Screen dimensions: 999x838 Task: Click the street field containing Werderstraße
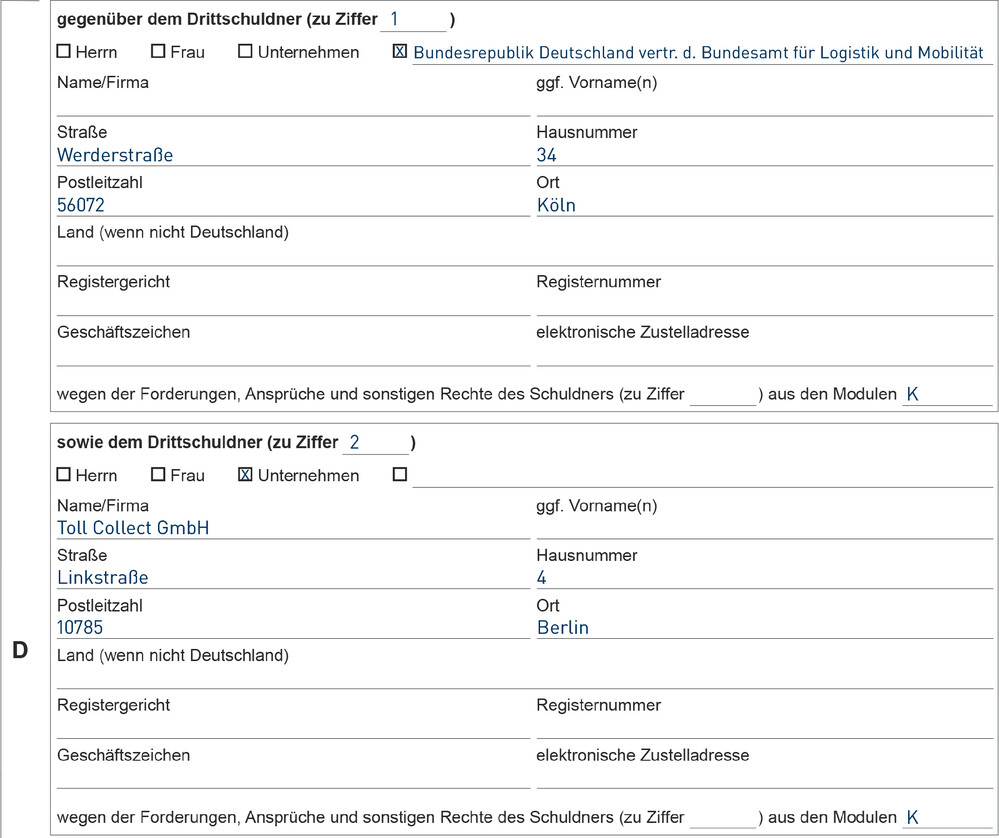point(292,155)
